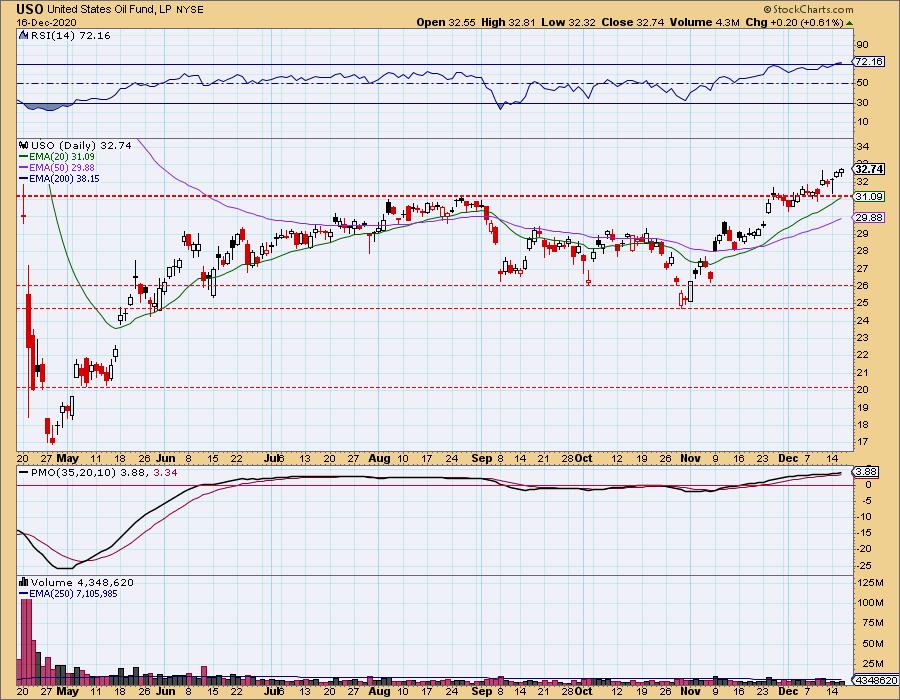Select the USO ticker symbol in the header
The height and width of the screenshot is (700, 900).
[x=30, y=9]
